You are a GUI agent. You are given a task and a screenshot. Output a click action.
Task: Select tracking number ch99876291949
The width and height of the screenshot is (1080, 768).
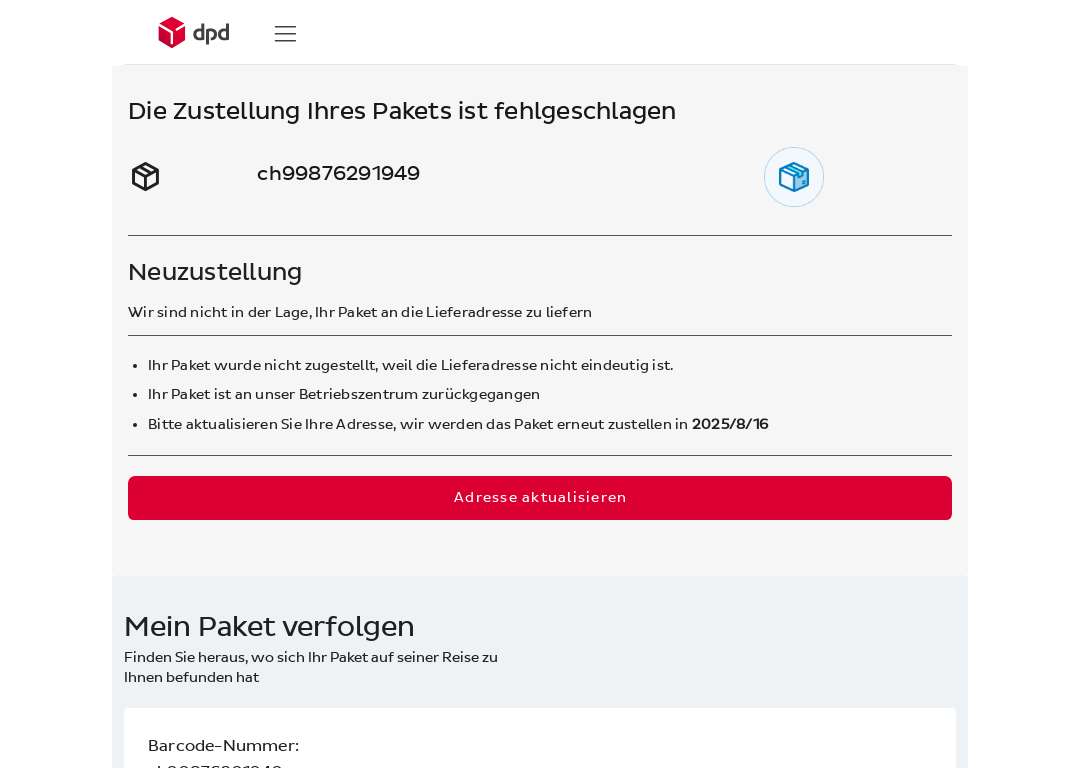click(338, 173)
